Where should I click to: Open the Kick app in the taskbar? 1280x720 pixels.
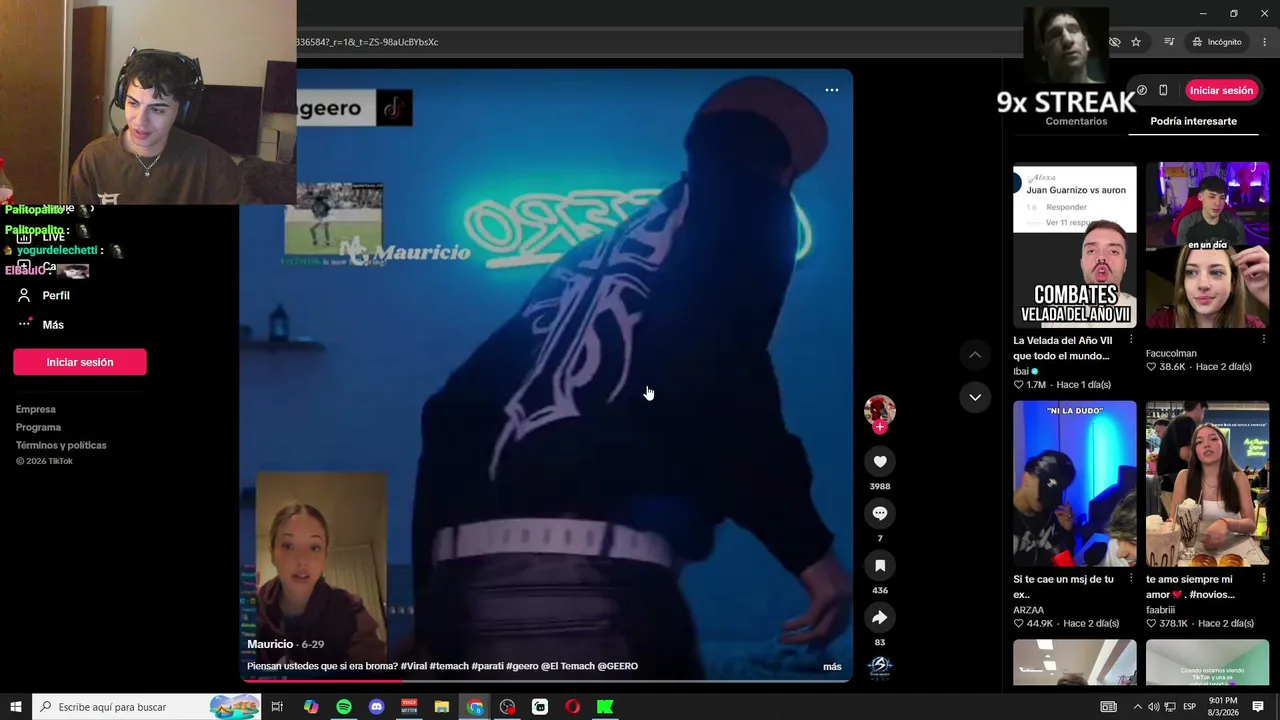point(605,707)
